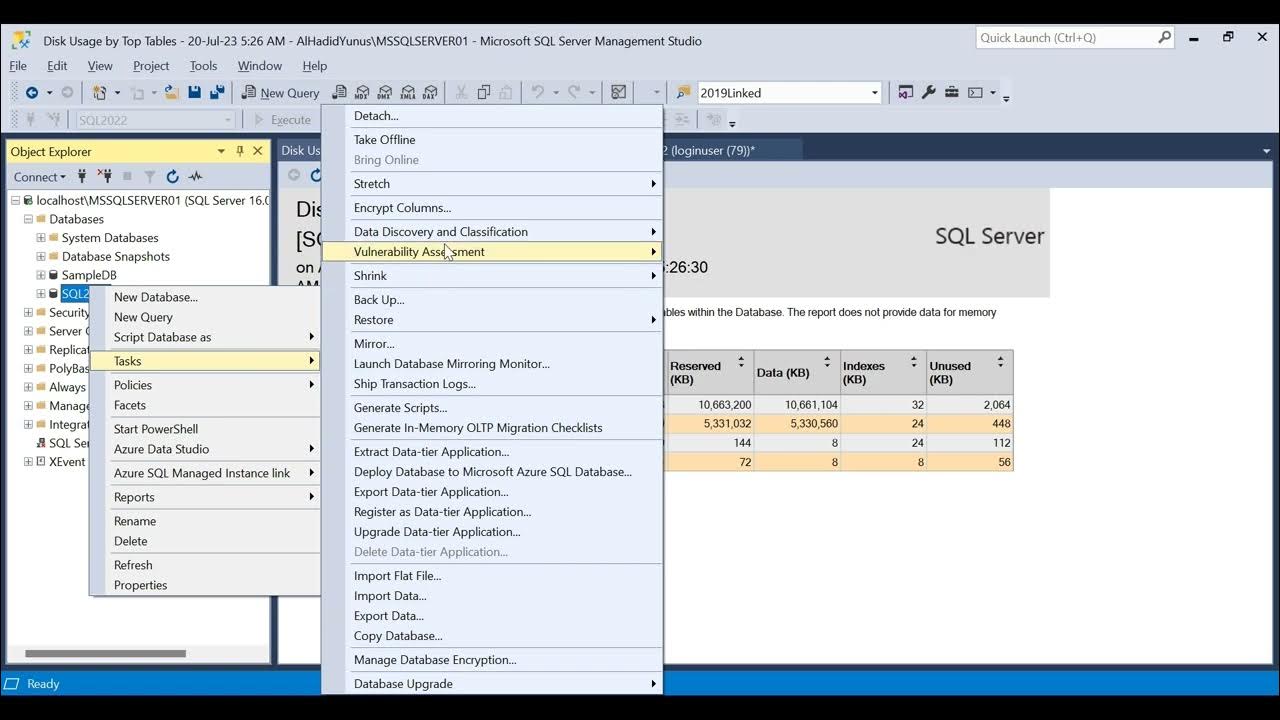Click the MDX query toolbar icon

(x=362, y=93)
